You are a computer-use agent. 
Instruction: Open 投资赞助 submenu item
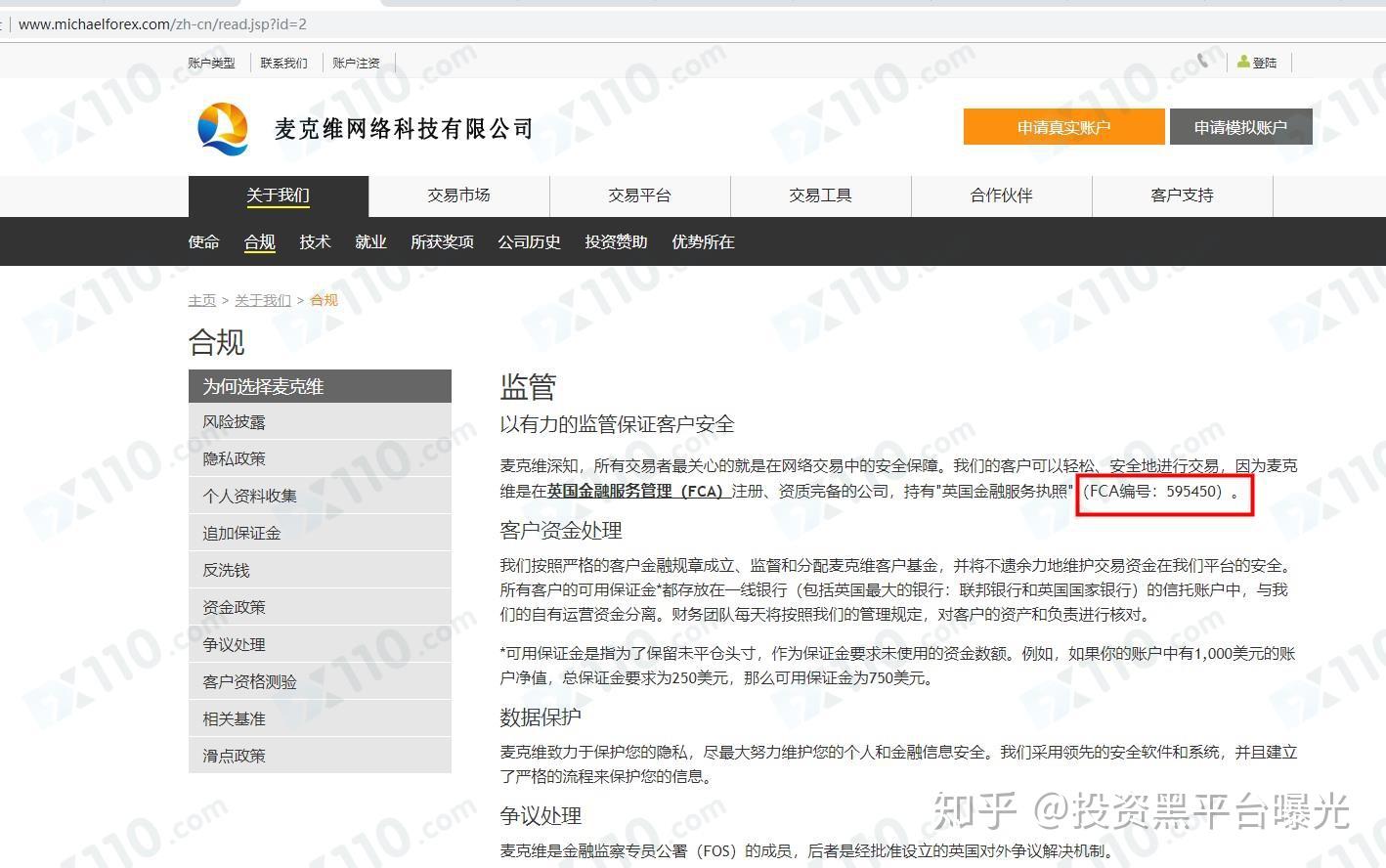(x=616, y=241)
